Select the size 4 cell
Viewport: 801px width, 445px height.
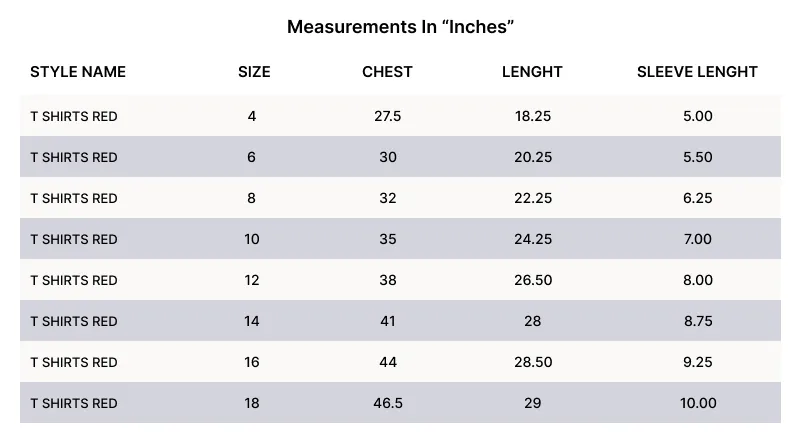click(x=252, y=116)
